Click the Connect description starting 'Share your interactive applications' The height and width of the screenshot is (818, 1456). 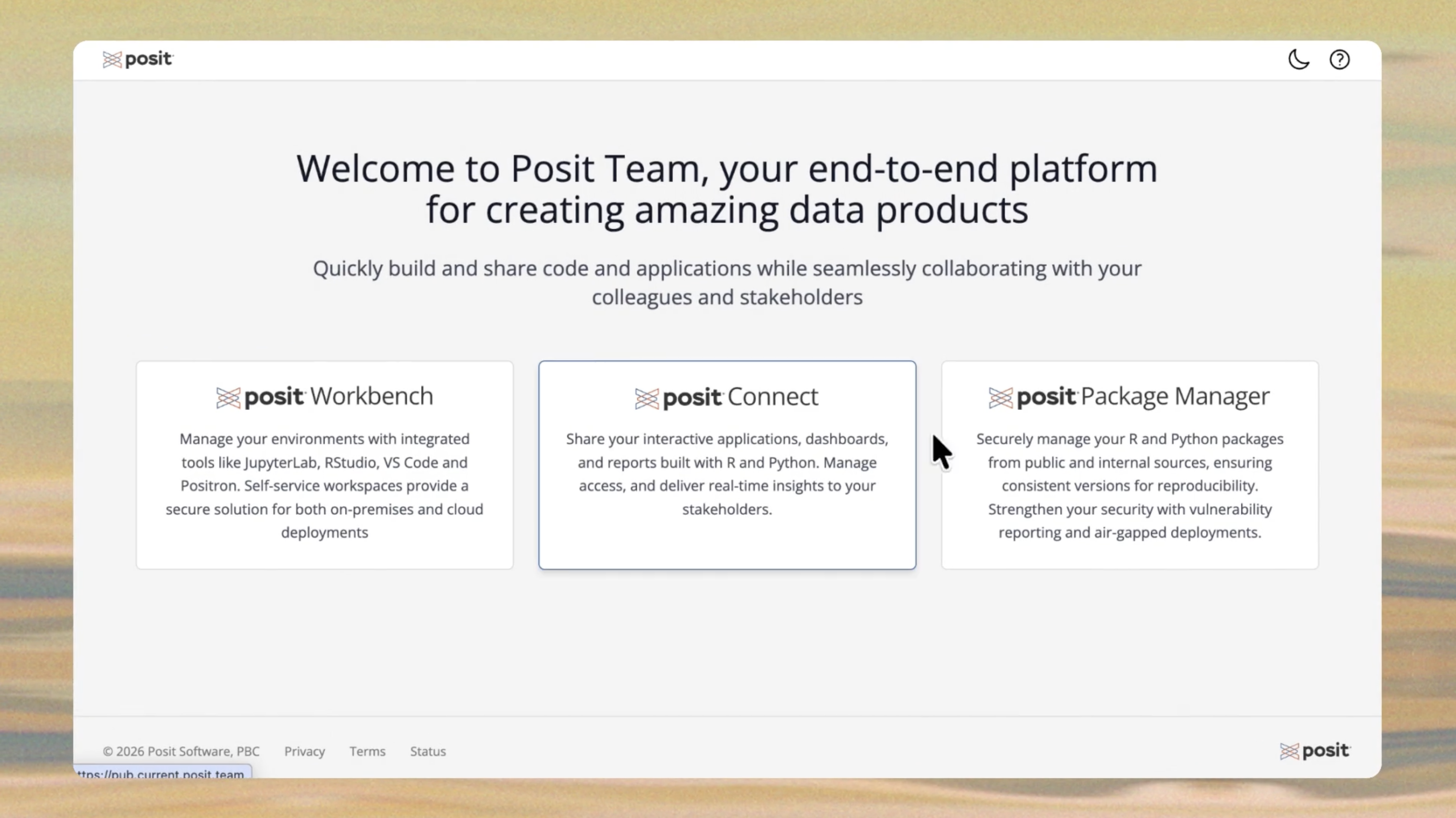coord(727,474)
